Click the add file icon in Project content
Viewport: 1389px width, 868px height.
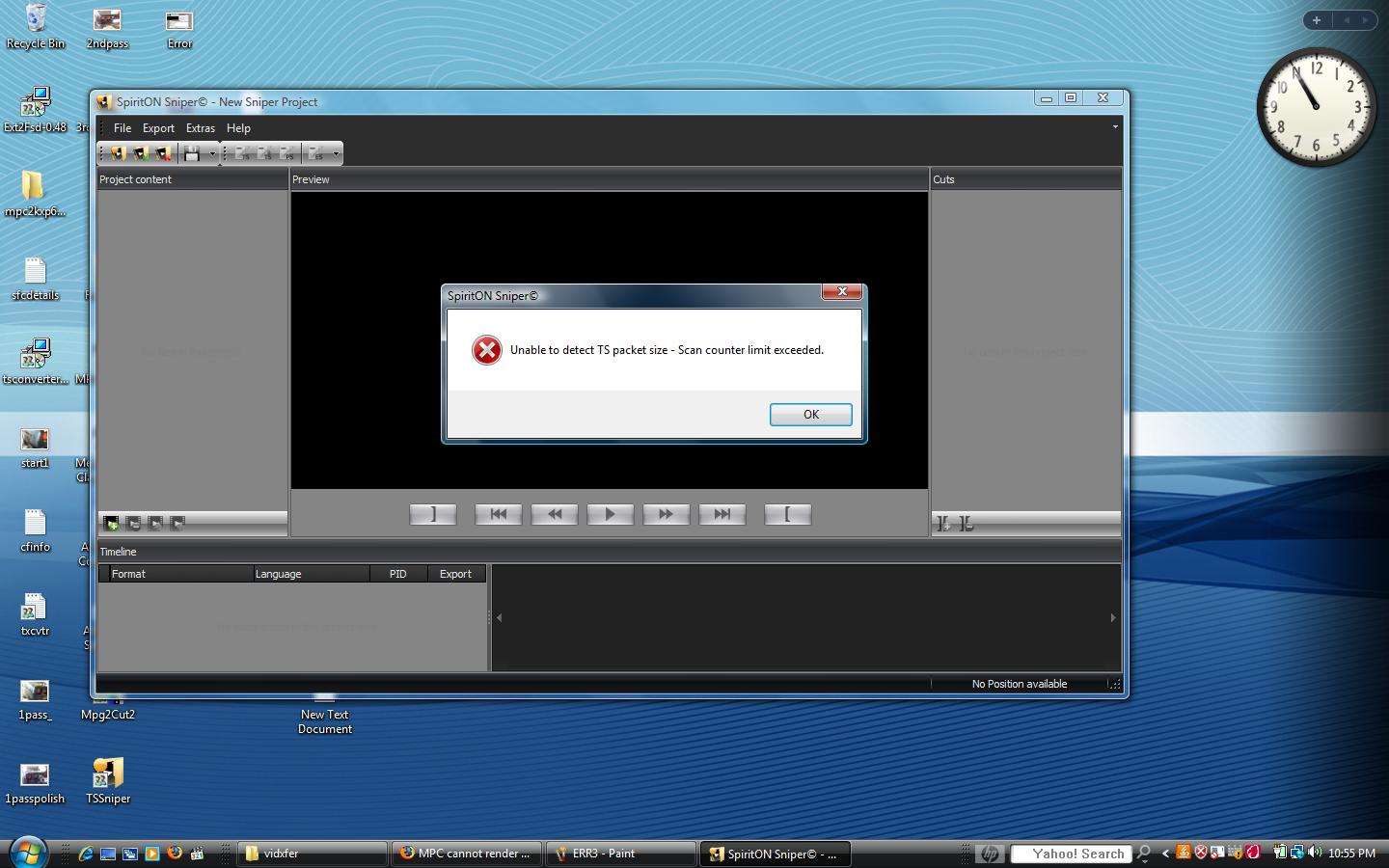112,523
